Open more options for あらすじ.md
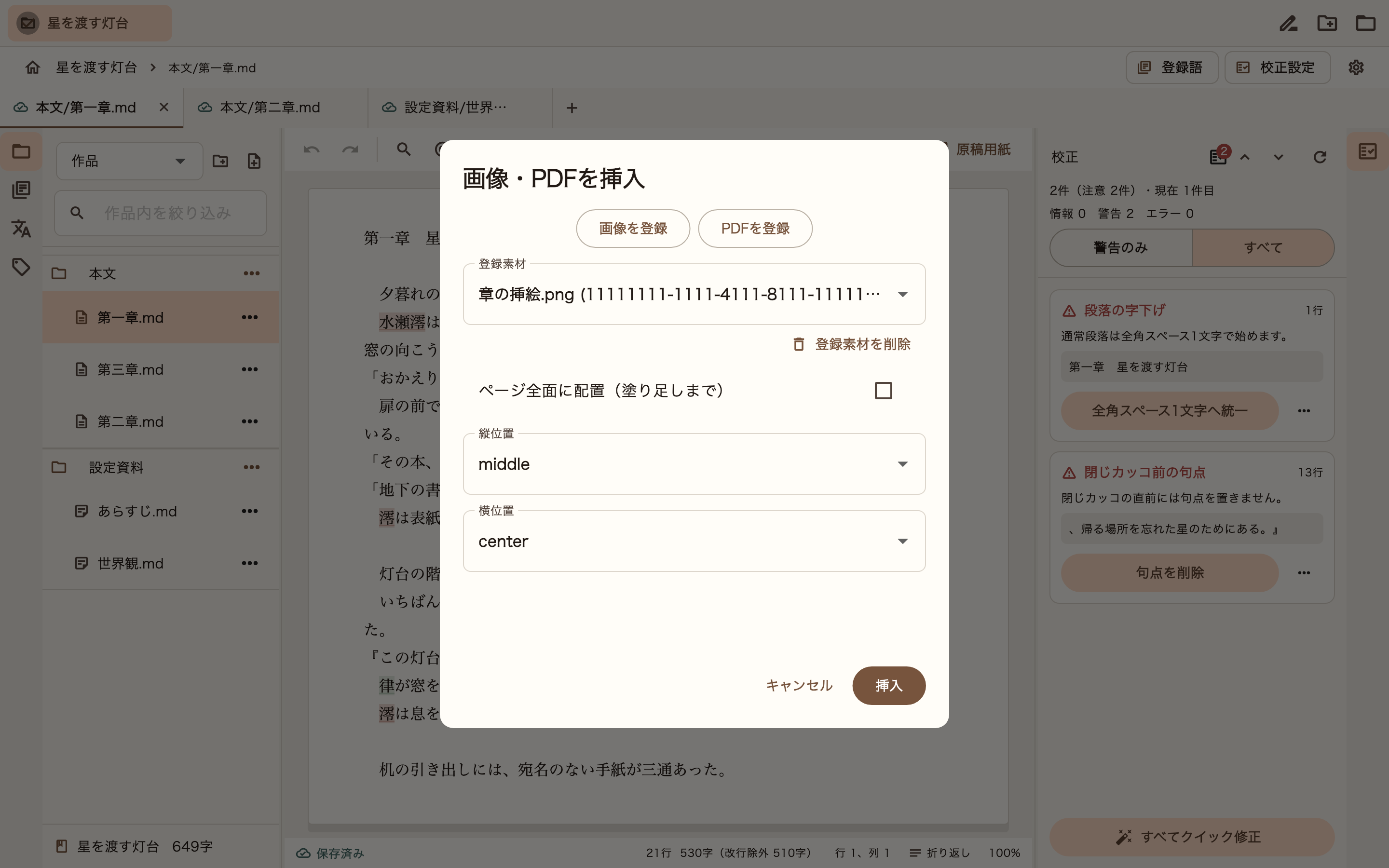Viewport: 1389px width, 868px height. click(x=250, y=511)
